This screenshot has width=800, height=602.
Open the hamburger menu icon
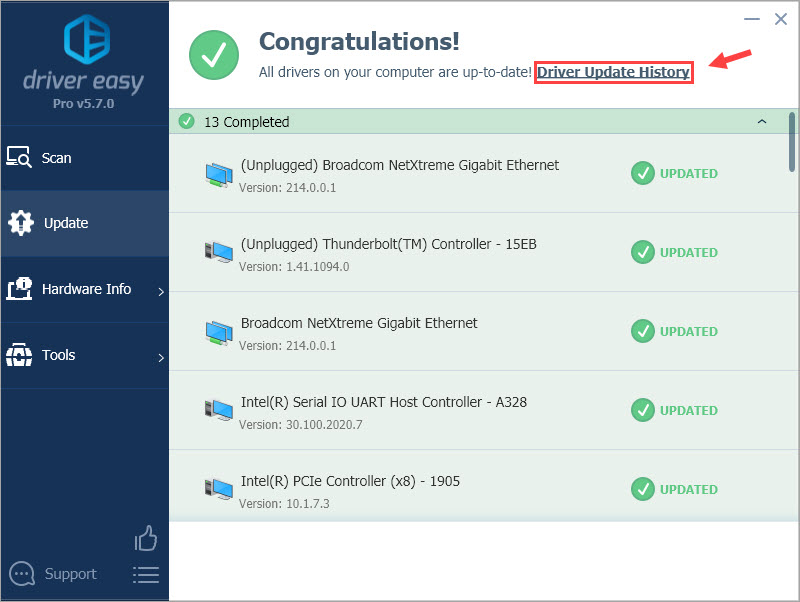coord(146,574)
